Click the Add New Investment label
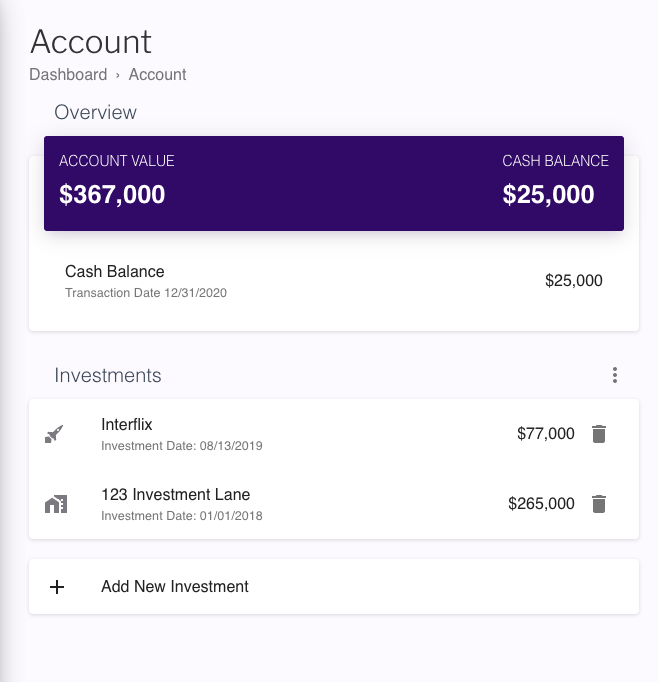Image resolution: width=658 pixels, height=682 pixels. pyautogui.click(x=175, y=587)
